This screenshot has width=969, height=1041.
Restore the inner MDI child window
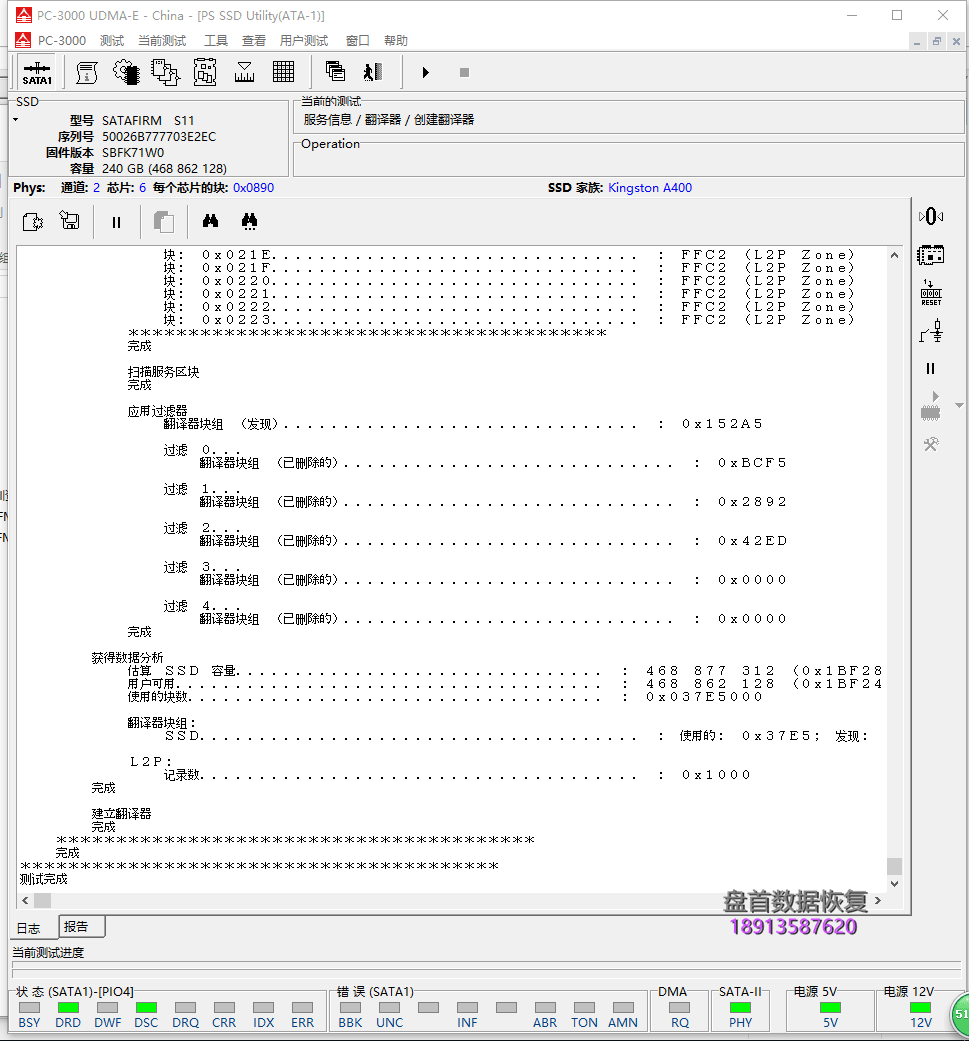pos(937,41)
